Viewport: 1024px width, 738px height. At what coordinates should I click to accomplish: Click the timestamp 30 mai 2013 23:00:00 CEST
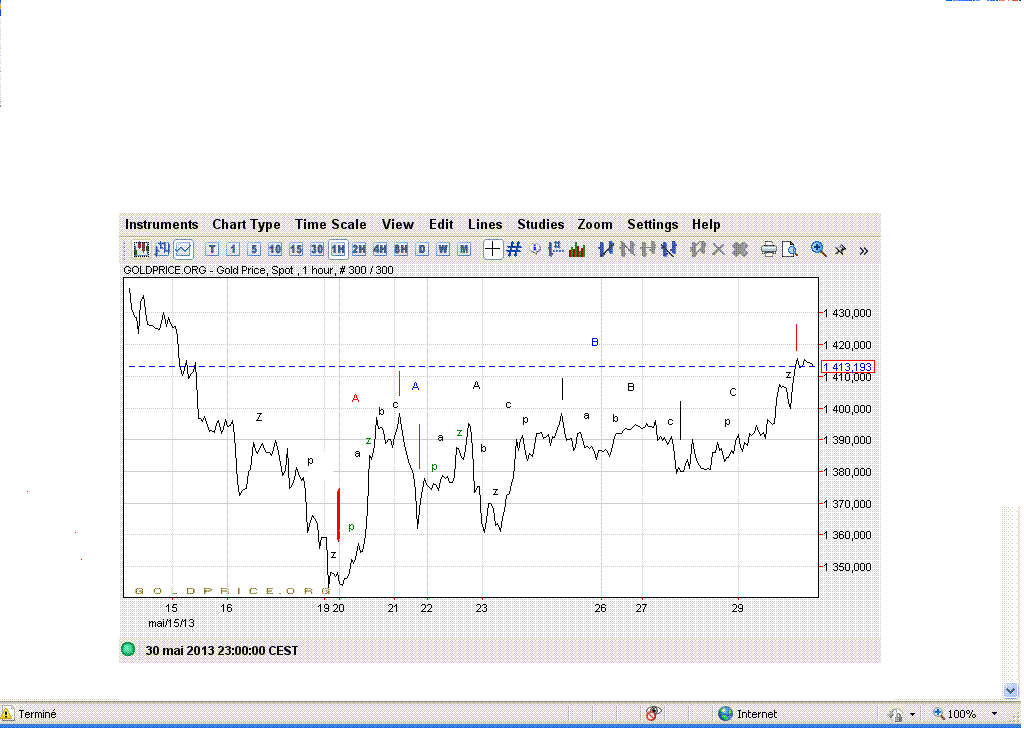point(221,651)
